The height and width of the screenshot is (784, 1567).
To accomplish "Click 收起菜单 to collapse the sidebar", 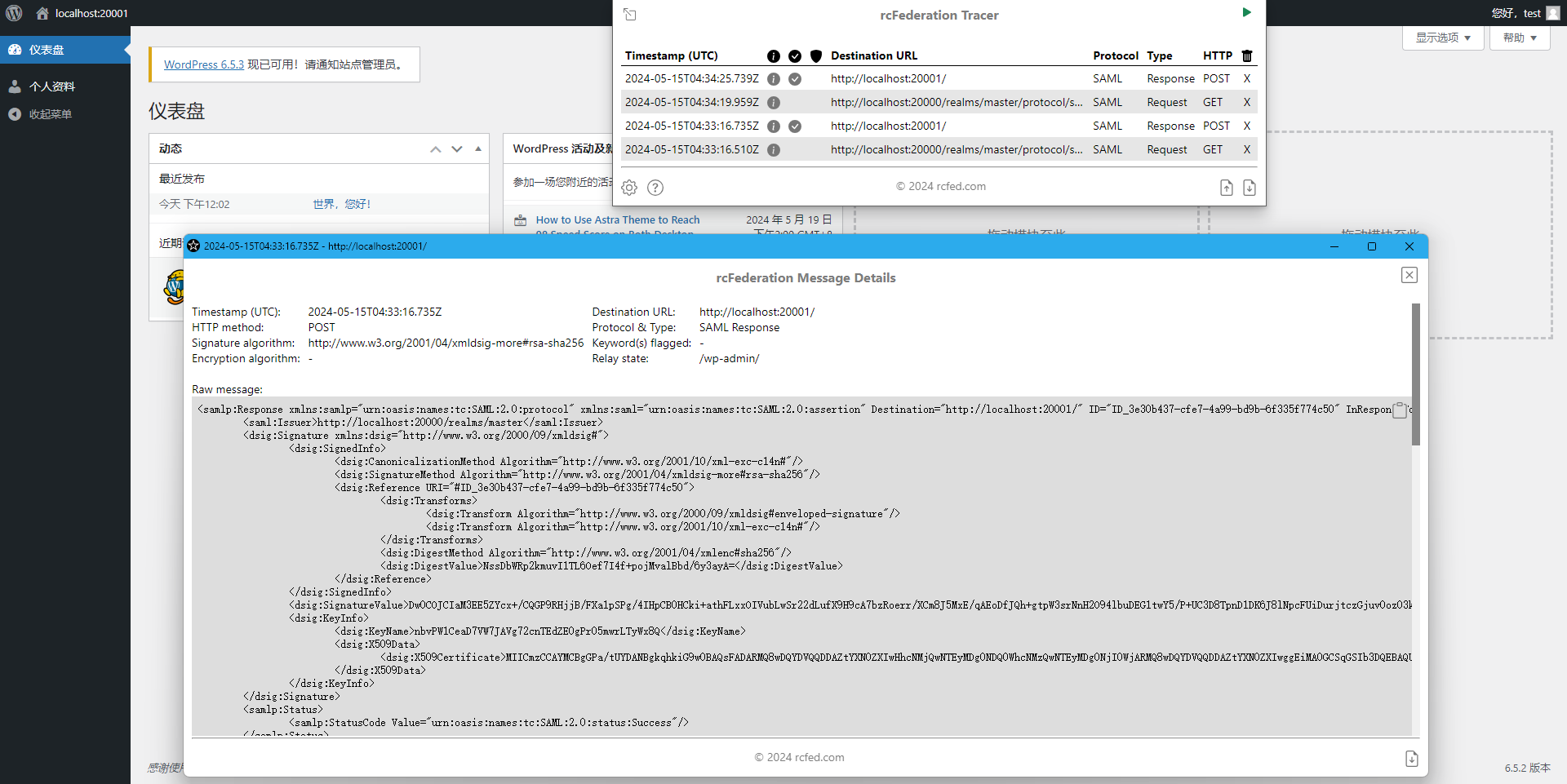I will pyautogui.click(x=51, y=114).
